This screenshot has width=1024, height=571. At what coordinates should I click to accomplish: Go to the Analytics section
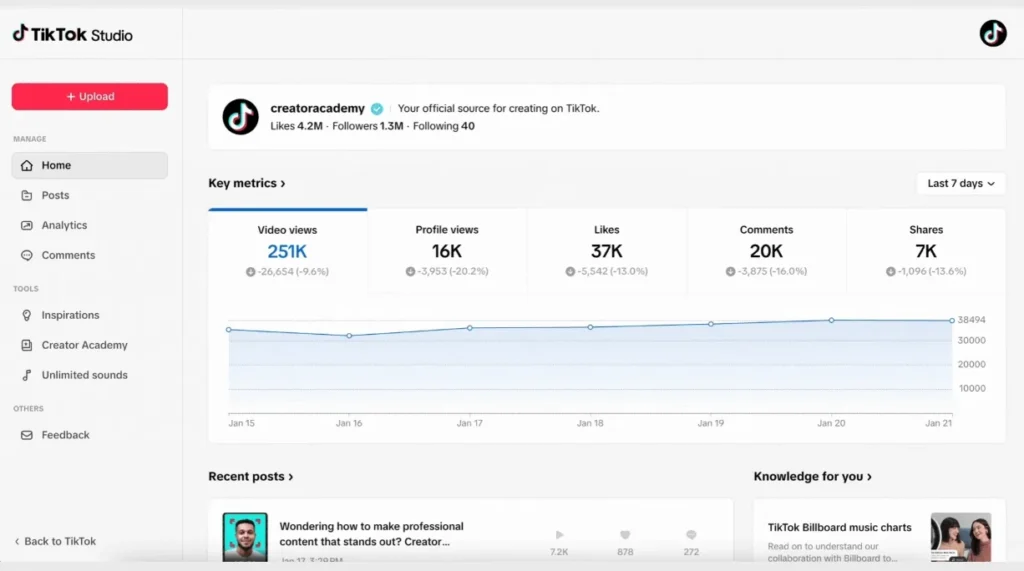tap(89, 225)
